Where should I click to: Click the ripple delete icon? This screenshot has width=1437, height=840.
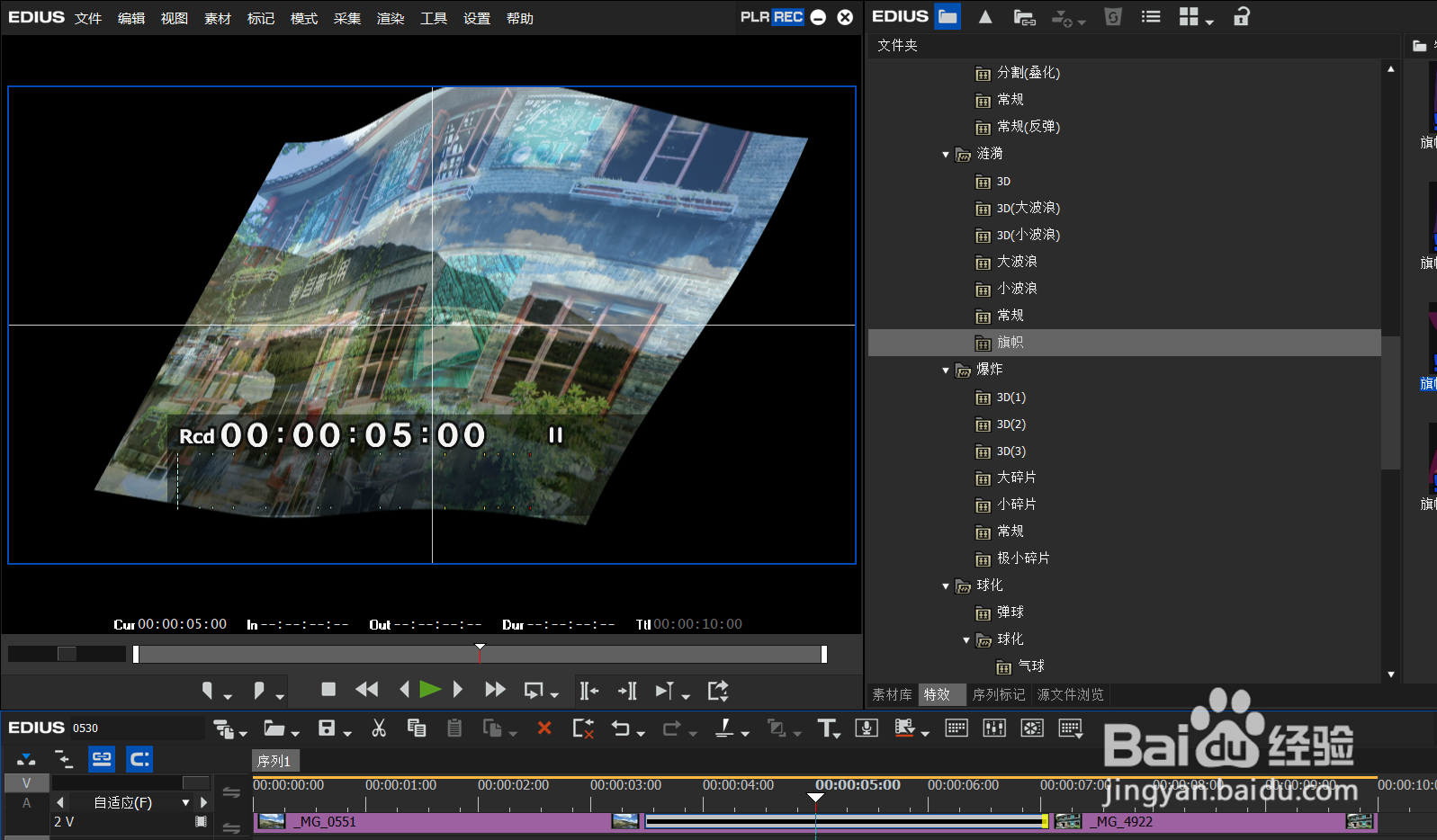(583, 728)
